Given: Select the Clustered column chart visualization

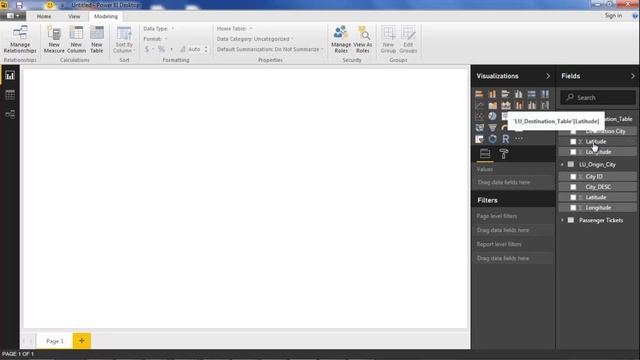Looking at the screenshot, I should (518, 94).
